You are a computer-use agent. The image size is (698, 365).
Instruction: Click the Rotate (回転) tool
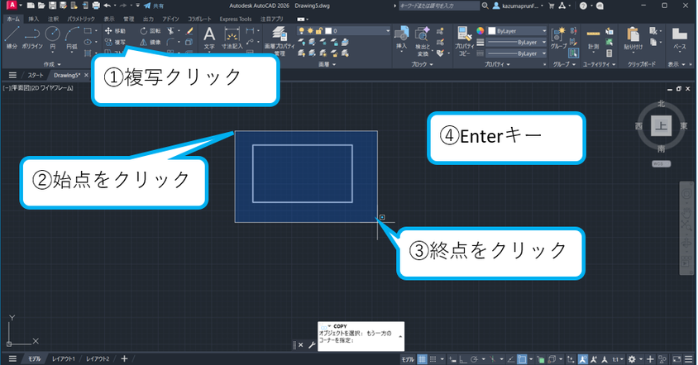[150, 31]
